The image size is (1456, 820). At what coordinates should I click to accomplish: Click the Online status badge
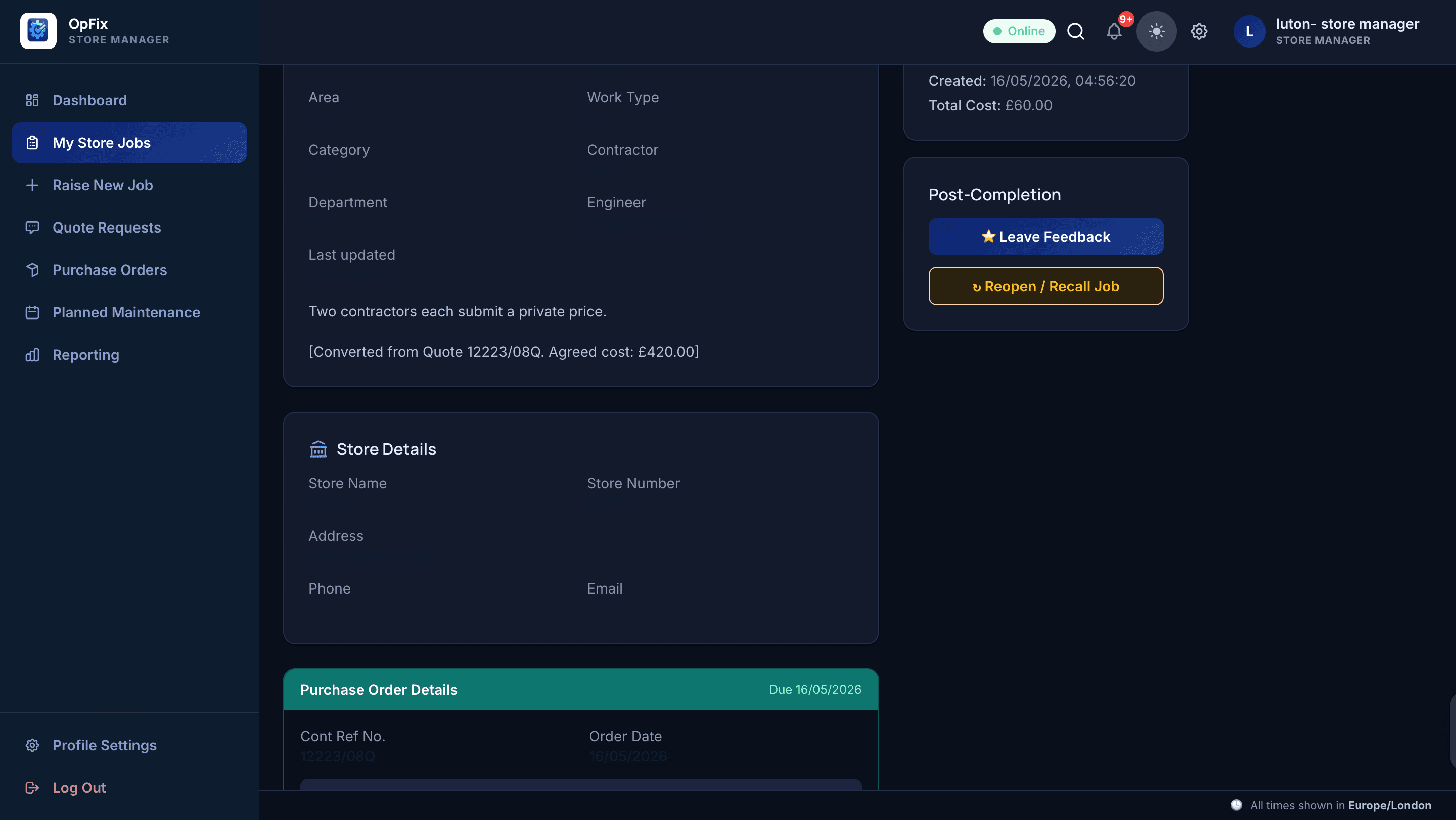(1019, 31)
